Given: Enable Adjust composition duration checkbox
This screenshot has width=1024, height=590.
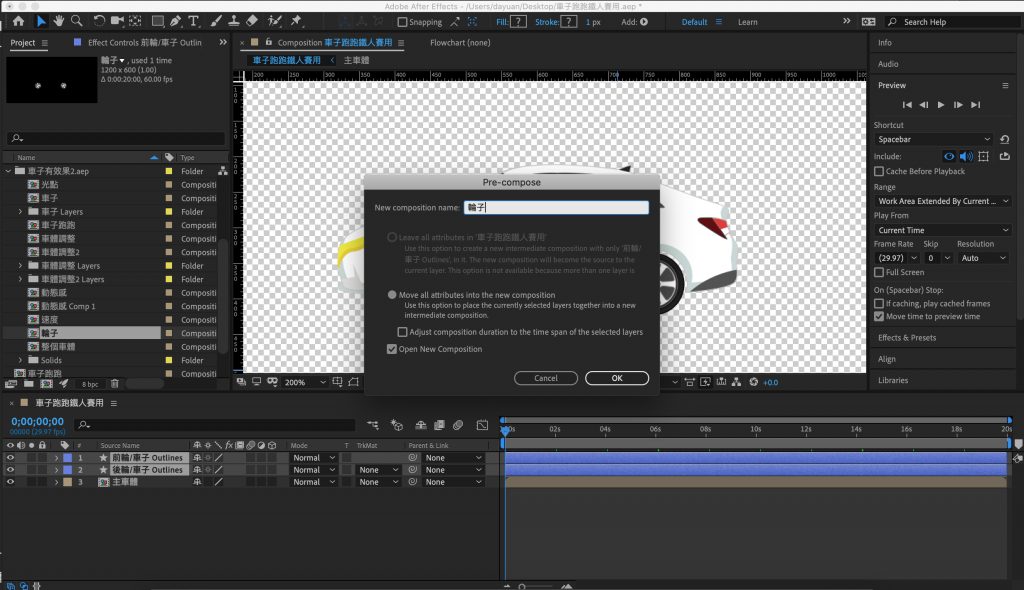Looking at the screenshot, I should [x=403, y=332].
